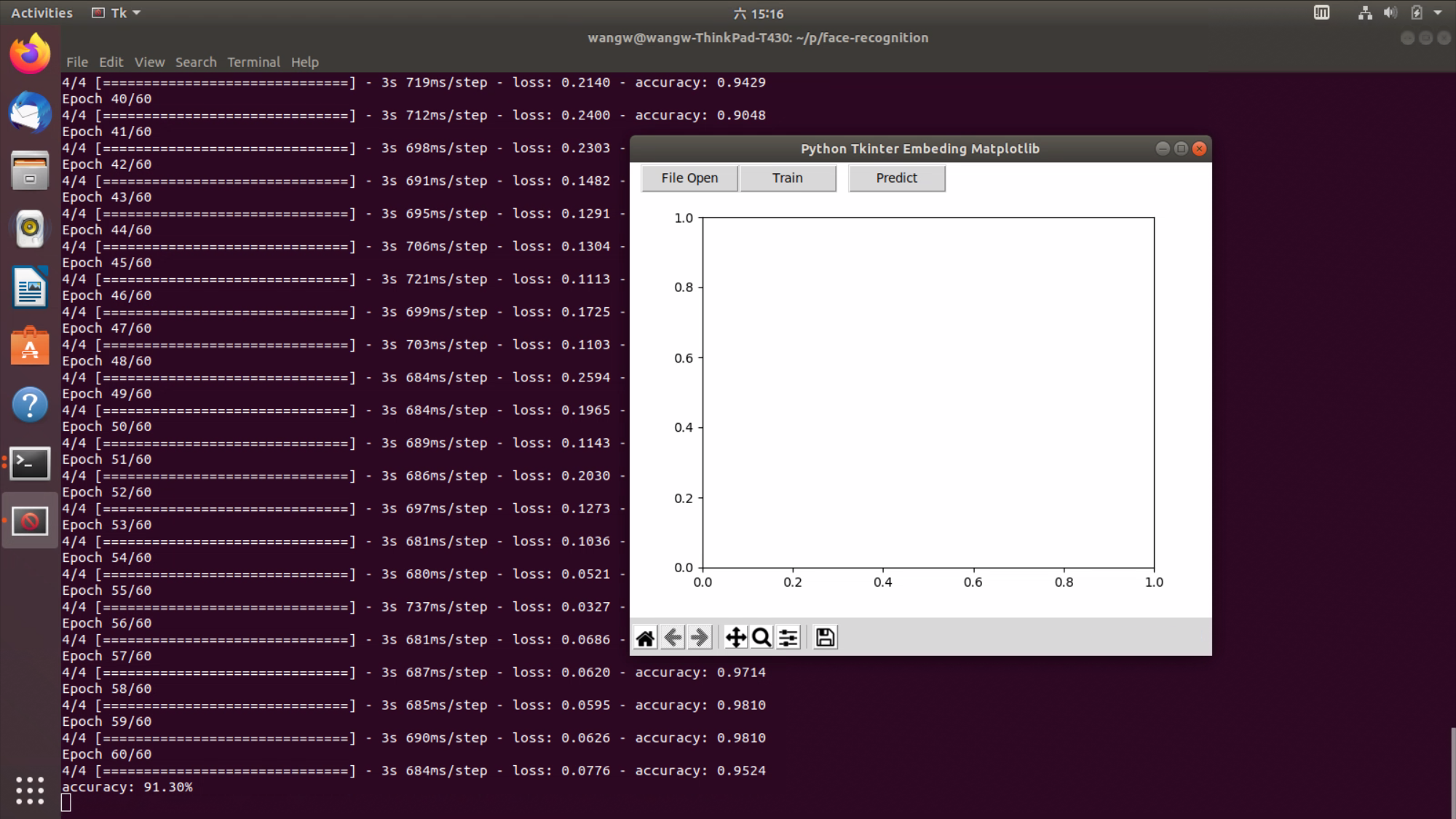Open terminal View menu
The height and width of the screenshot is (819, 1456).
[x=149, y=63]
